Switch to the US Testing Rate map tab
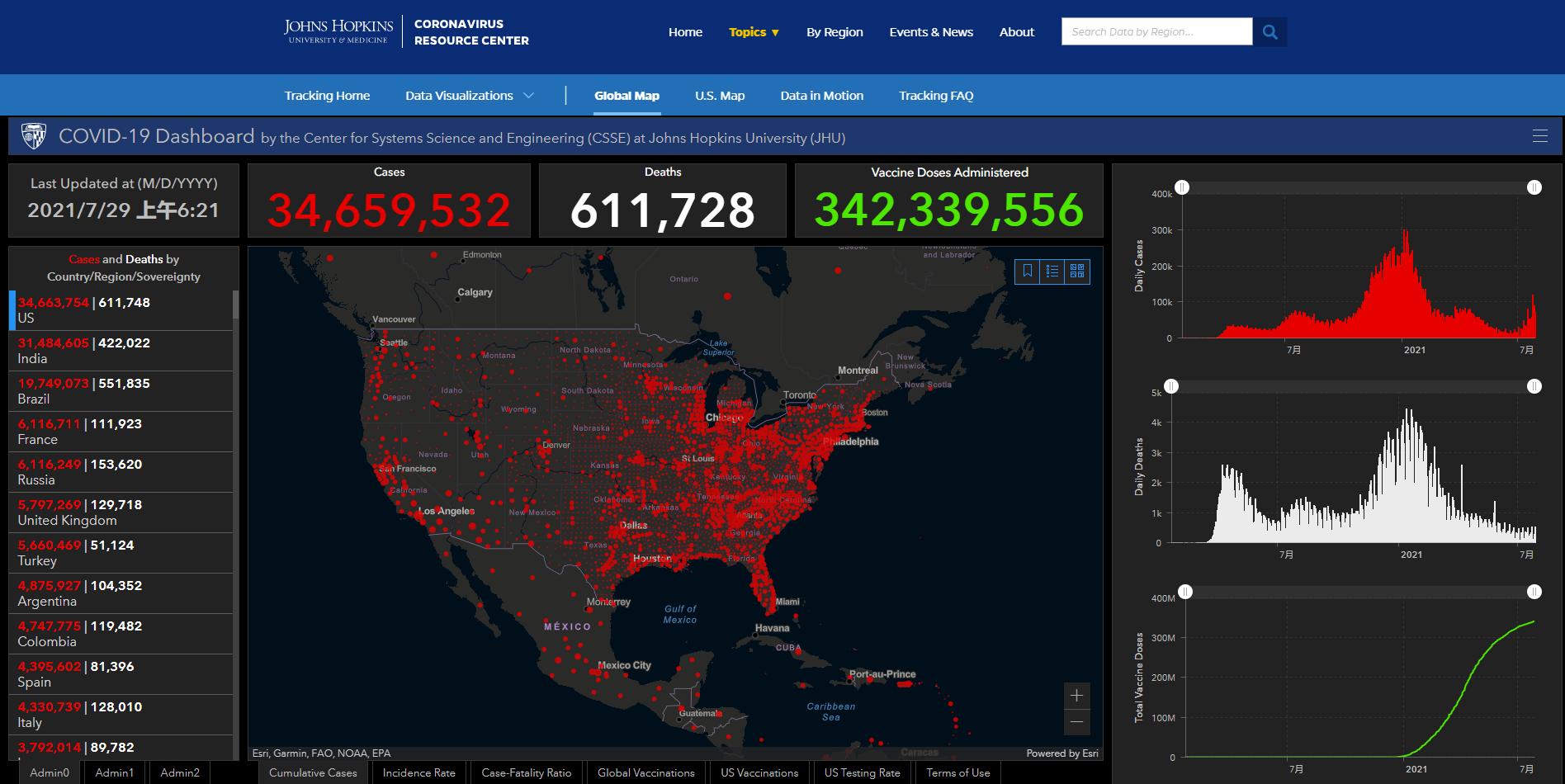Image resolution: width=1565 pixels, height=784 pixels. (862, 772)
